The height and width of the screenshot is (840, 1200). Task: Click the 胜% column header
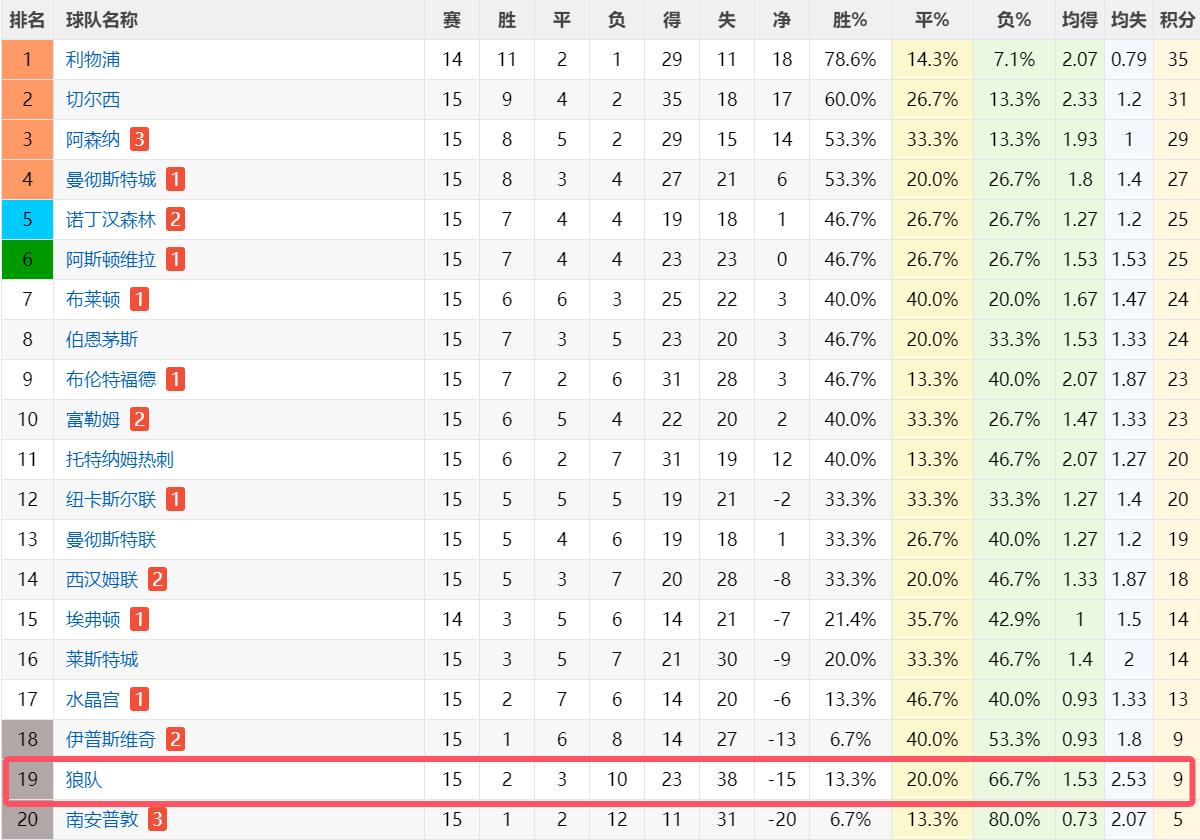850,20
